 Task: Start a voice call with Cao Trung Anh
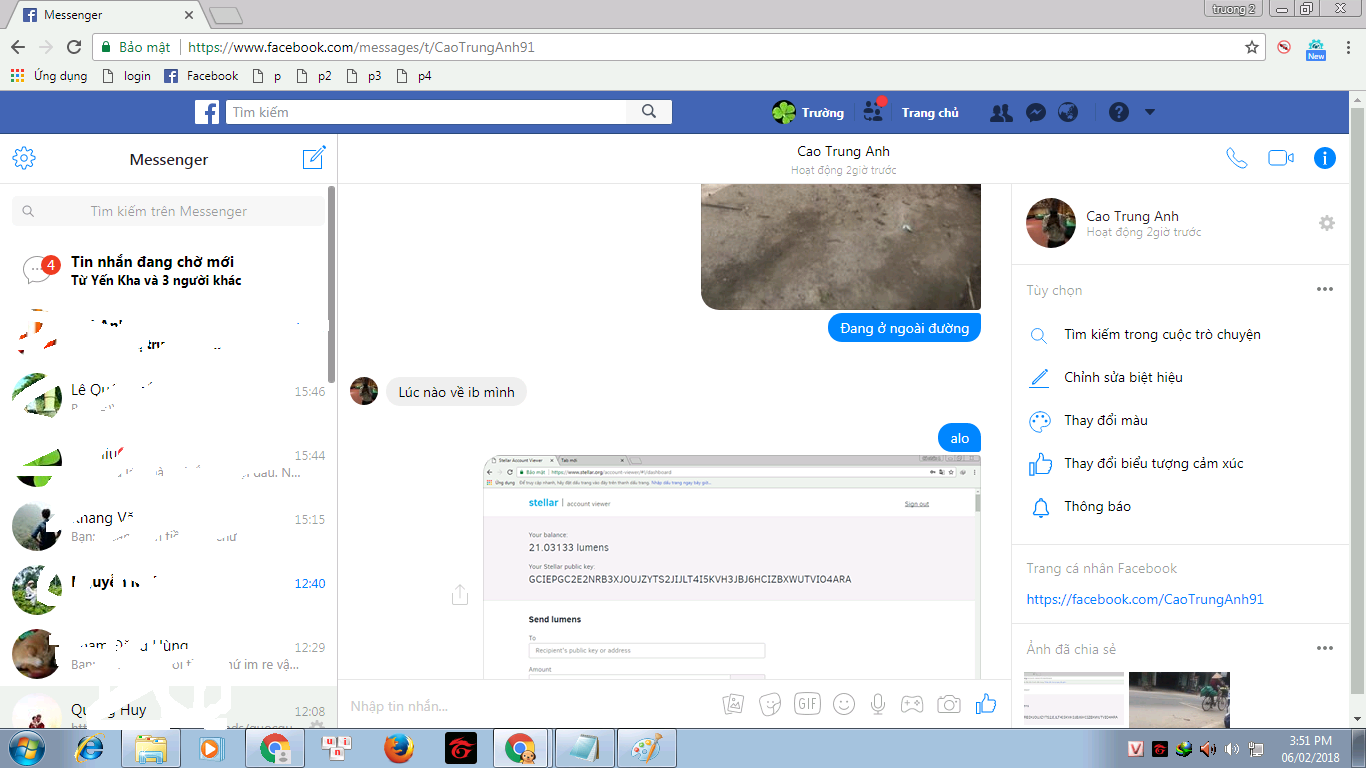click(1237, 158)
